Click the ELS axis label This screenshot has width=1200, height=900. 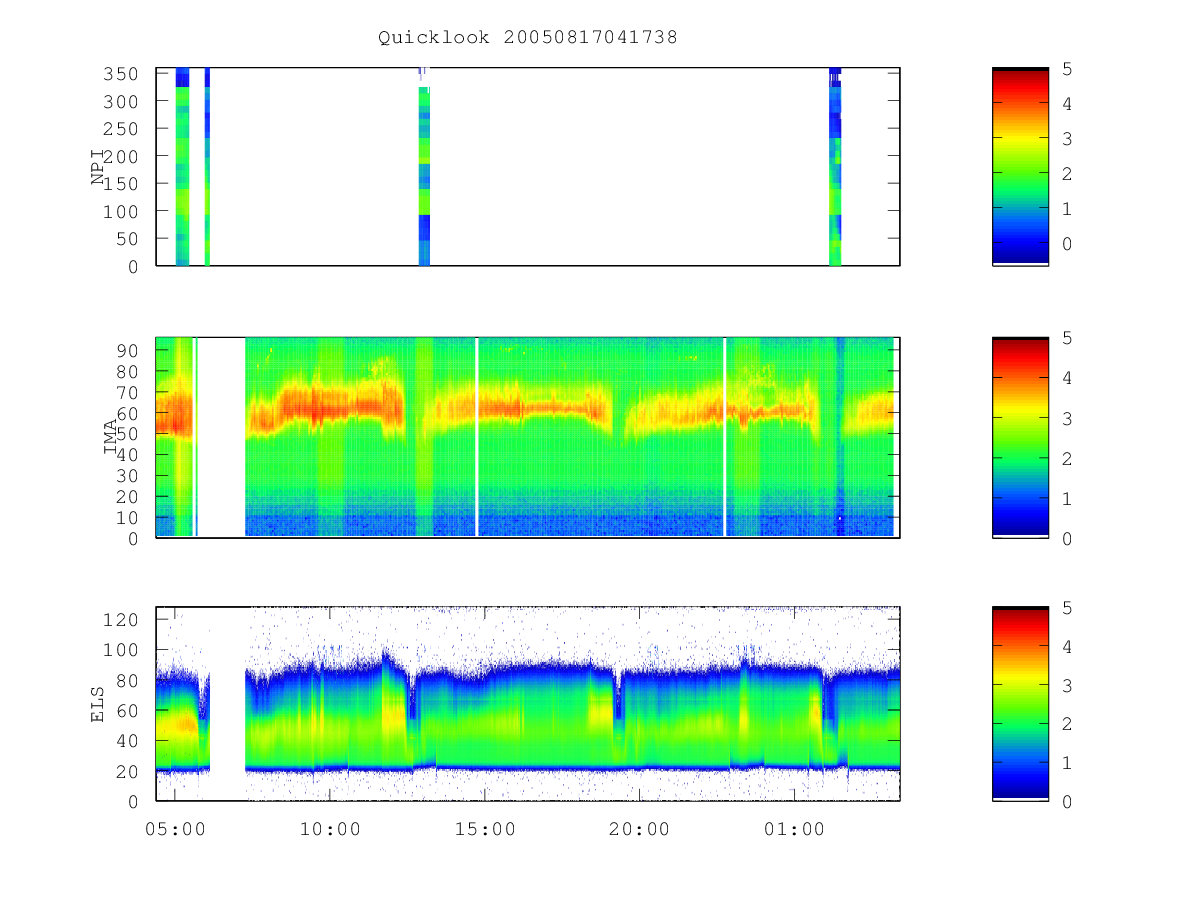click(99, 704)
